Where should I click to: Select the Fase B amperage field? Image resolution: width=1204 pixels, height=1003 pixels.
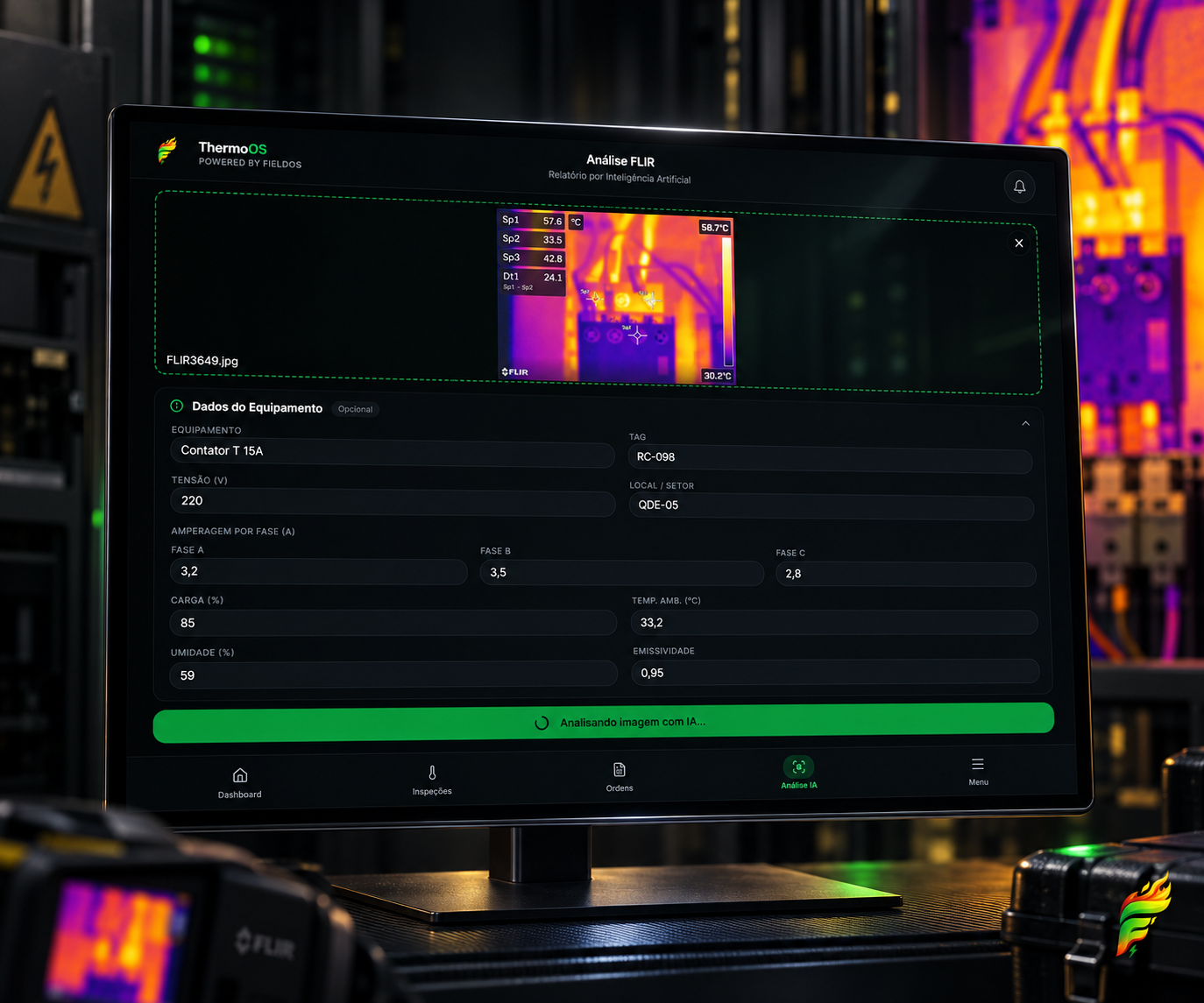[621, 573]
